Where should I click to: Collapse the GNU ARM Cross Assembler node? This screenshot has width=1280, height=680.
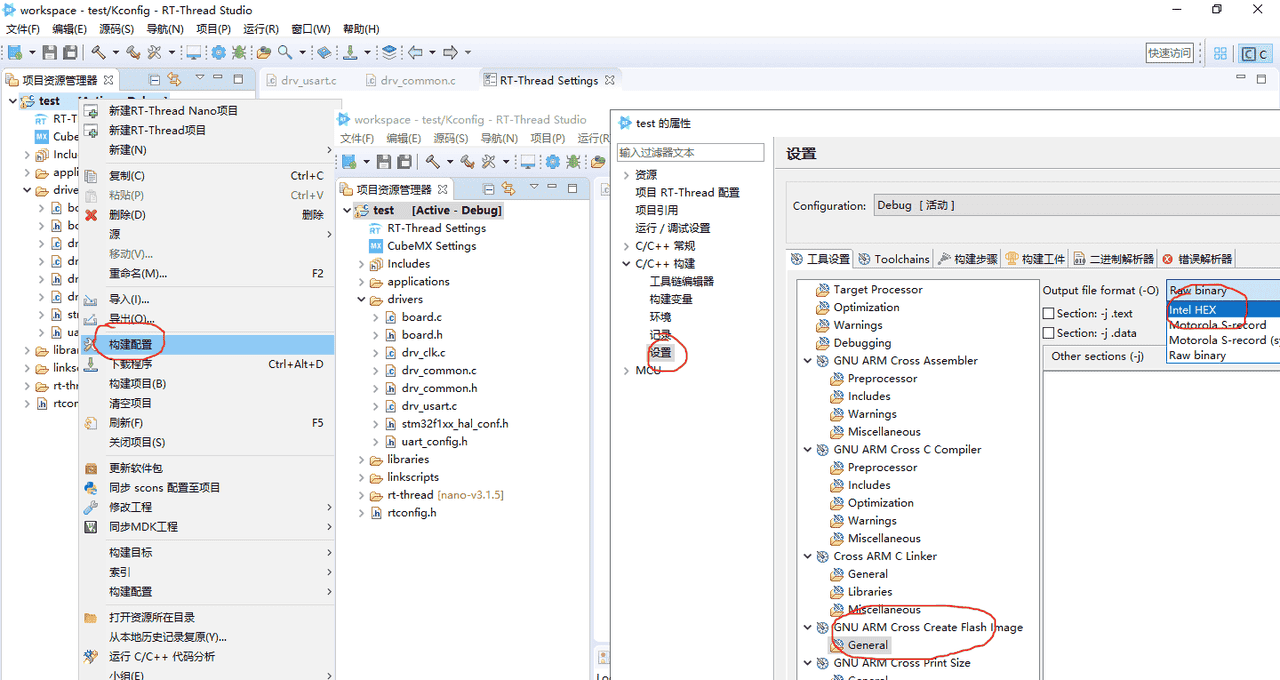pyautogui.click(x=808, y=361)
